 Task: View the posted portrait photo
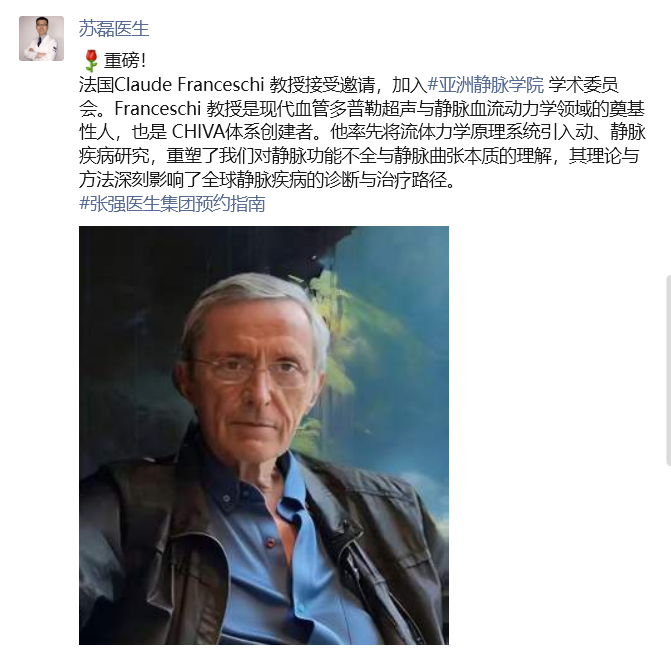pyautogui.click(x=264, y=435)
